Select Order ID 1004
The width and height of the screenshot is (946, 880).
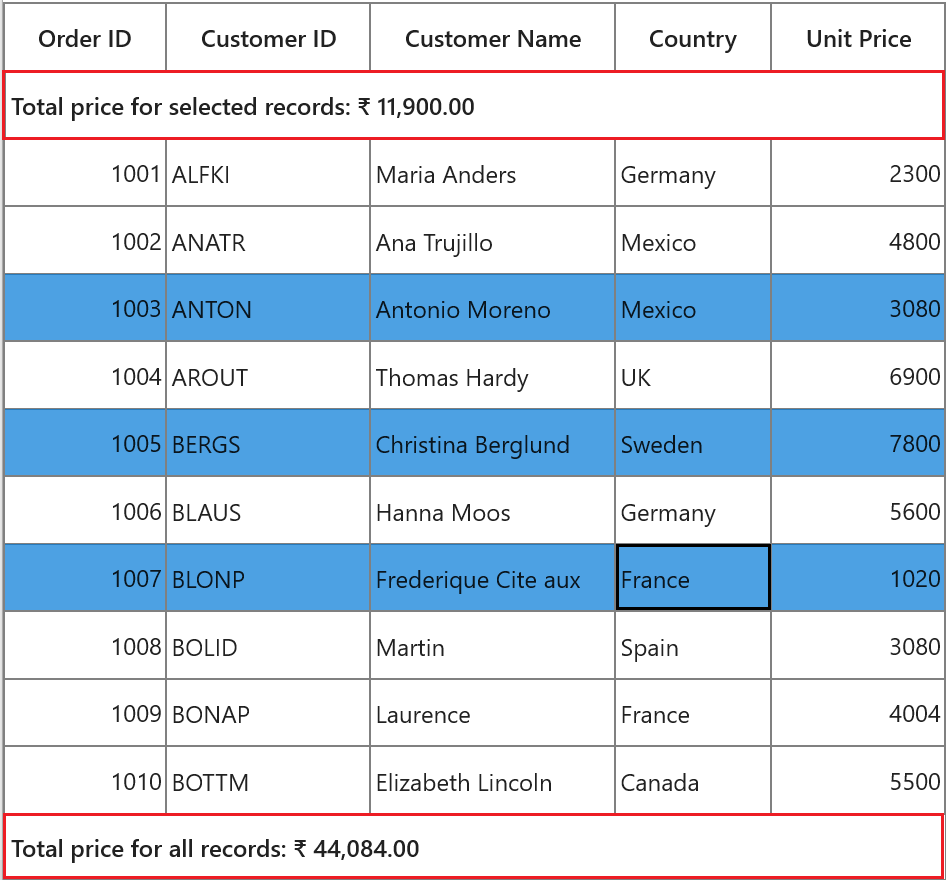(85, 376)
